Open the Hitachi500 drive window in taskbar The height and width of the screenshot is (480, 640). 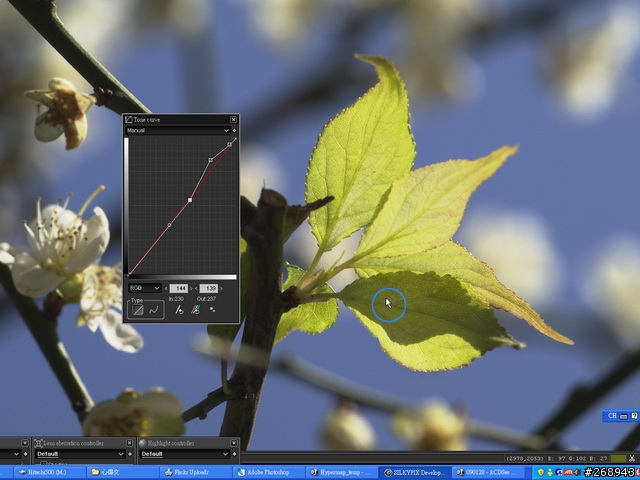(49, 473)
